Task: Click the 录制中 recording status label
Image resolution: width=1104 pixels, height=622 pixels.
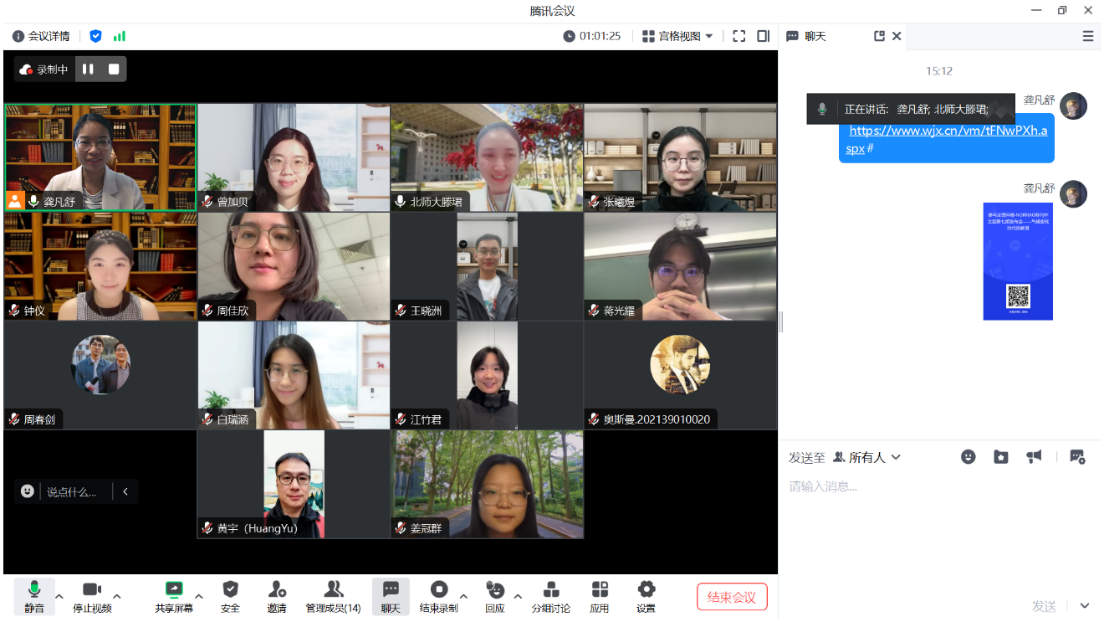Action: point(44,69)
